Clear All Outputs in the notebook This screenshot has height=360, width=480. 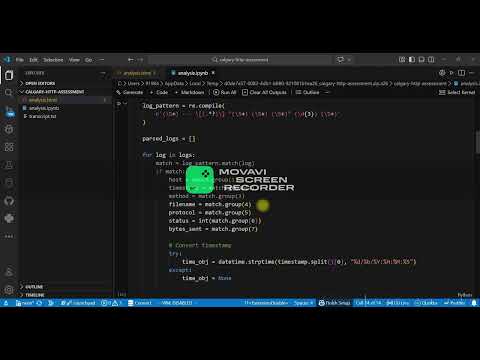point(264,92)
